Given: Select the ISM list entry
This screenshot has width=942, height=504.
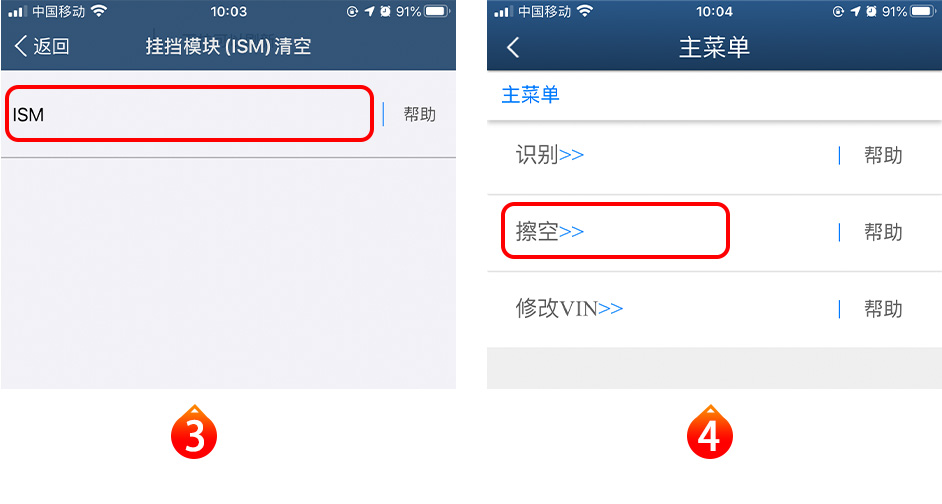Looking at the screenshot, I should coord(190,114).
